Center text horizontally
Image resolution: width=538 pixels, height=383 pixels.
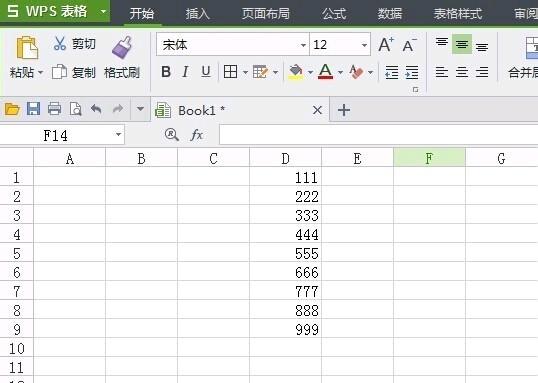click(462, 72)
